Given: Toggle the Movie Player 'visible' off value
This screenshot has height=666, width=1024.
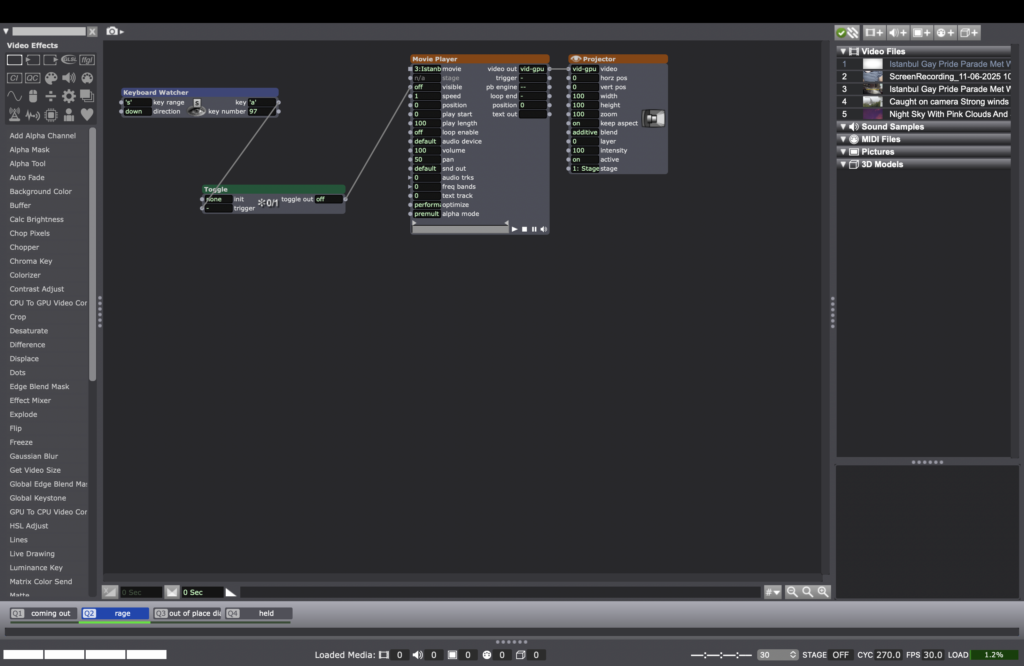Looking at the screenshot, I should point(426,87).
